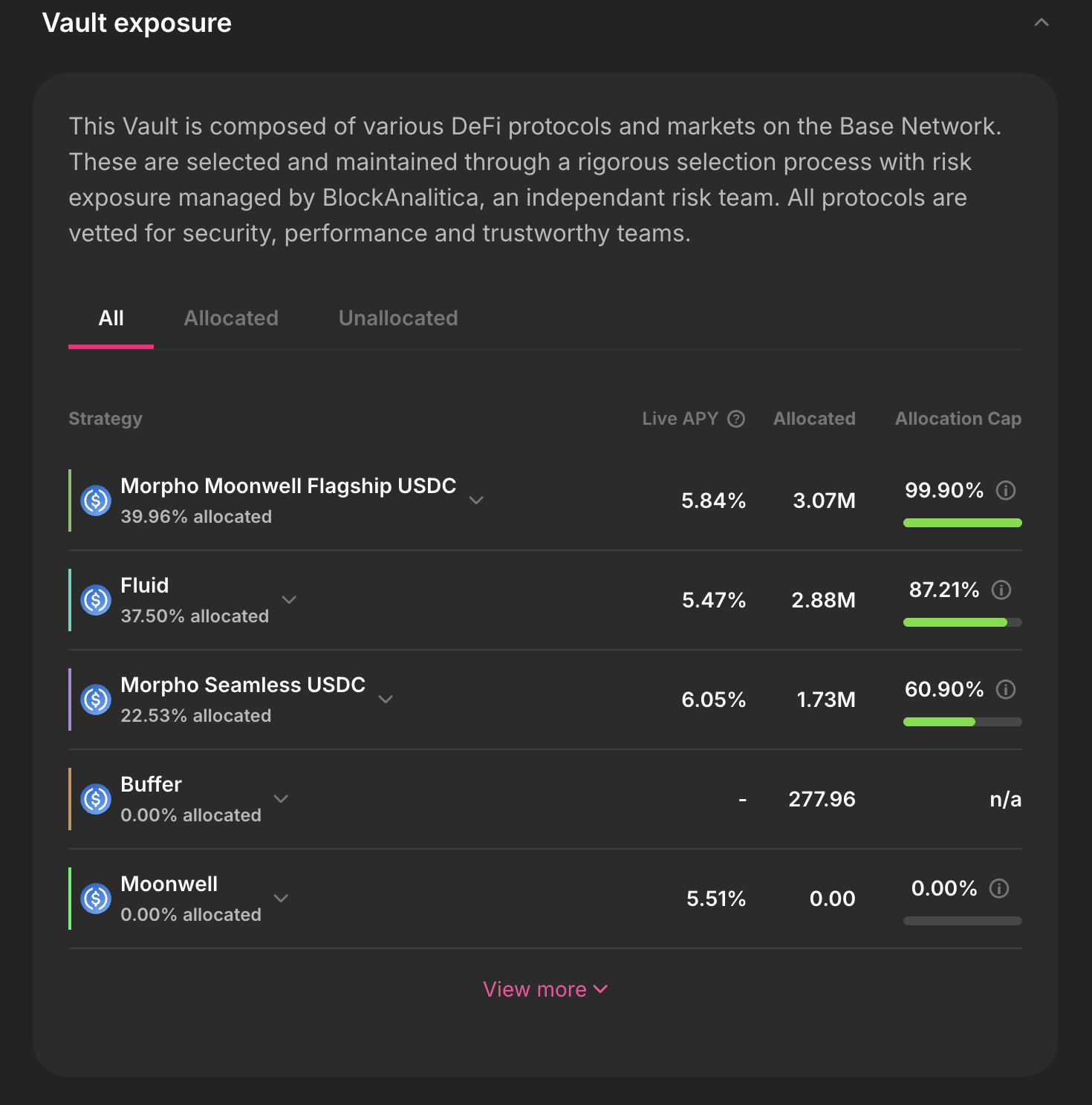This screenshot has height=1105, width=1092.
Task: Switch to the Allocated tab
Action: (x=231, y=319)
